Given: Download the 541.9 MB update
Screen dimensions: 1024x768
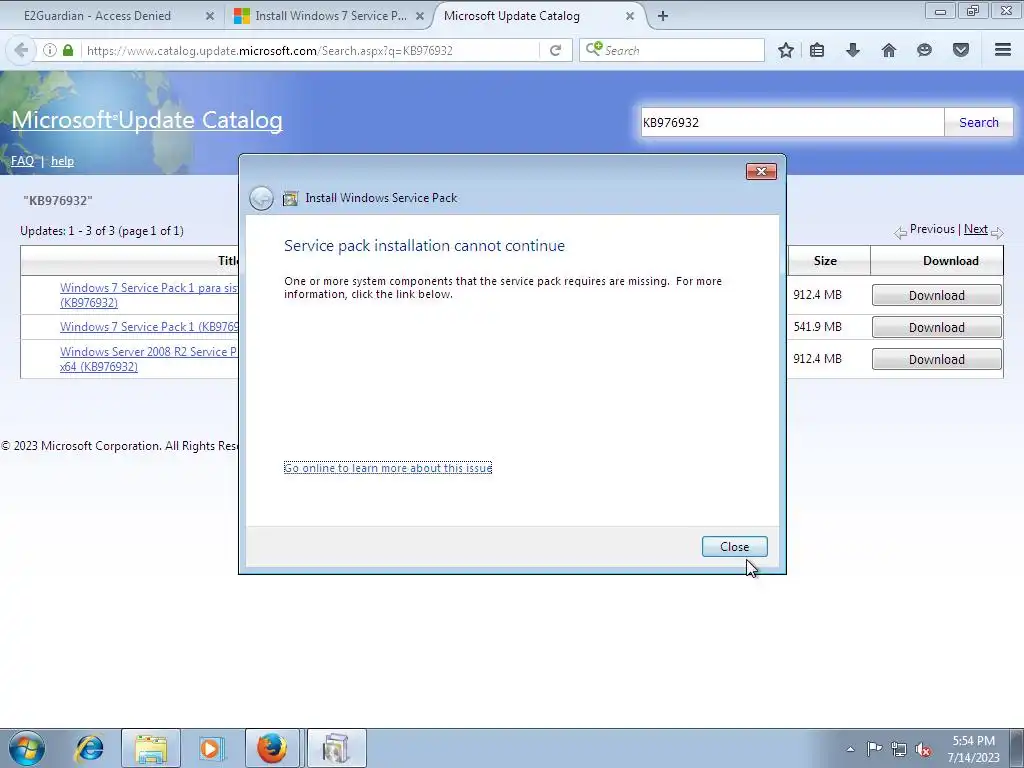Looking at the screenshot, I should pos(936,327).
